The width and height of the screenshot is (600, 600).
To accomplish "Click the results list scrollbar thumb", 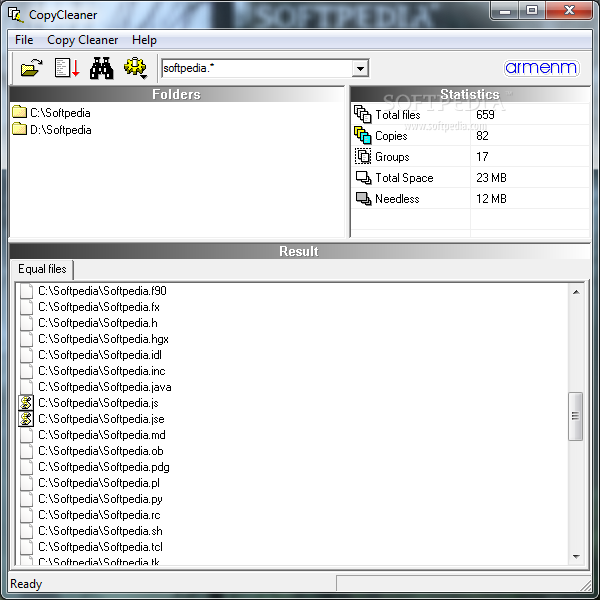I will coord(576,416).
